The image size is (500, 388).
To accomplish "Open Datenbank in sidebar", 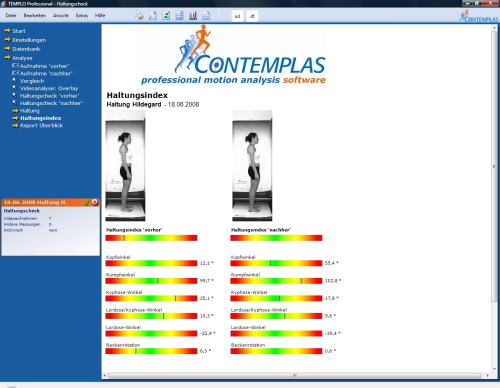I will (26, 49).
